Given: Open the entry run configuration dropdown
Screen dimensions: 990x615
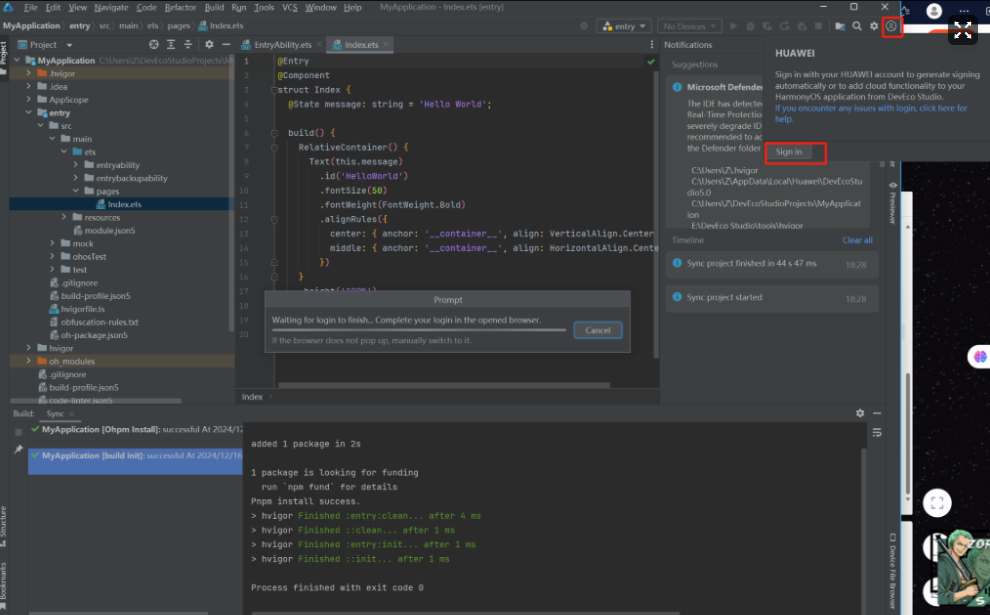Looking at the screenshot, I should [624, 27].
